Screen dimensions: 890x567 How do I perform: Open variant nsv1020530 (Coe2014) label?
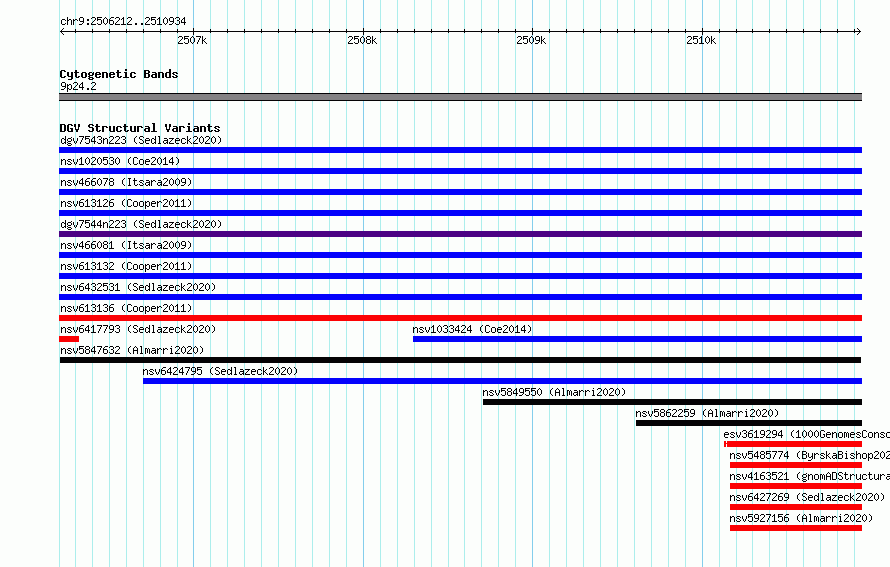(120, 161)
